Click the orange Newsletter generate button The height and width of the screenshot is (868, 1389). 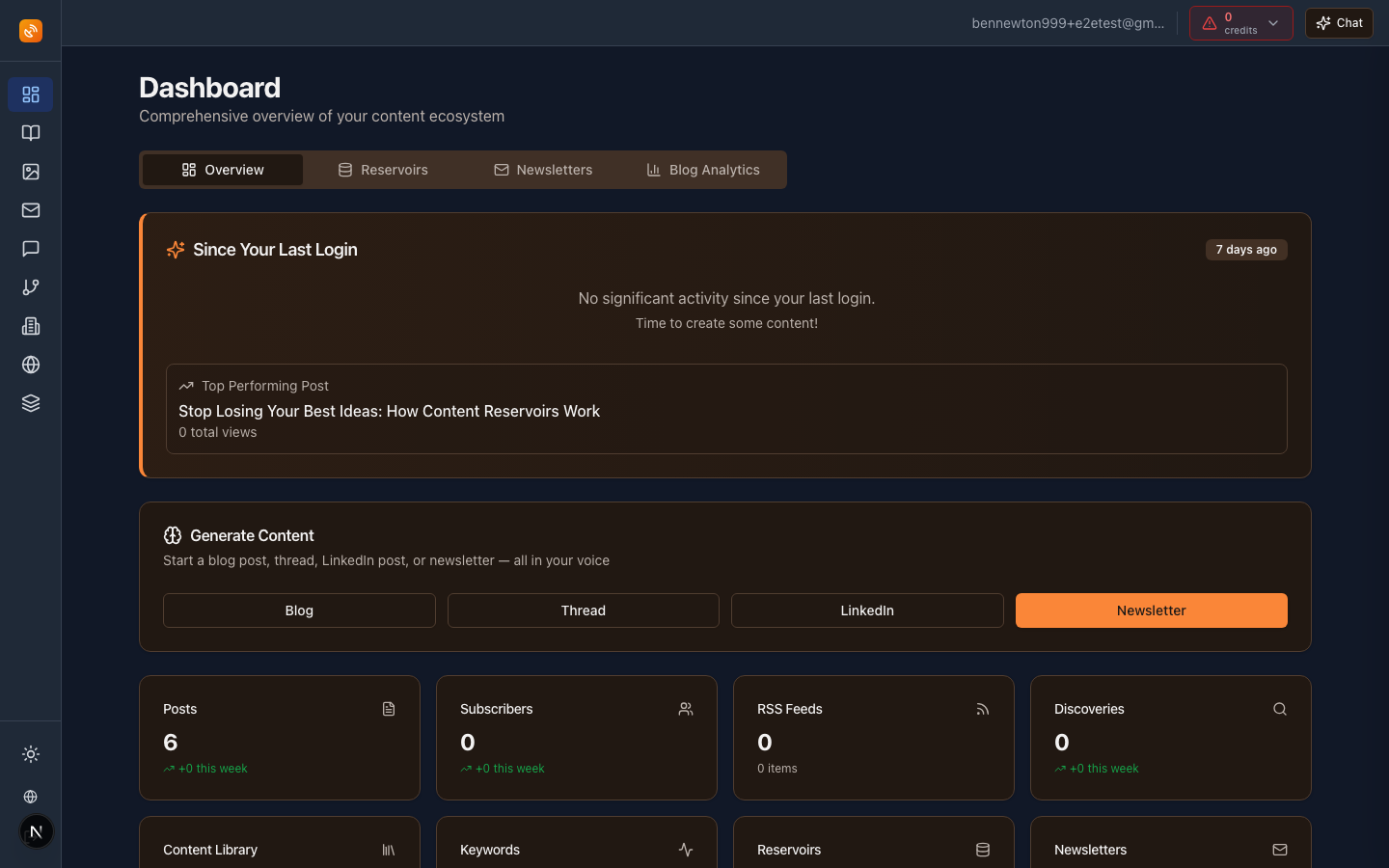click(x=1151, y=610)
